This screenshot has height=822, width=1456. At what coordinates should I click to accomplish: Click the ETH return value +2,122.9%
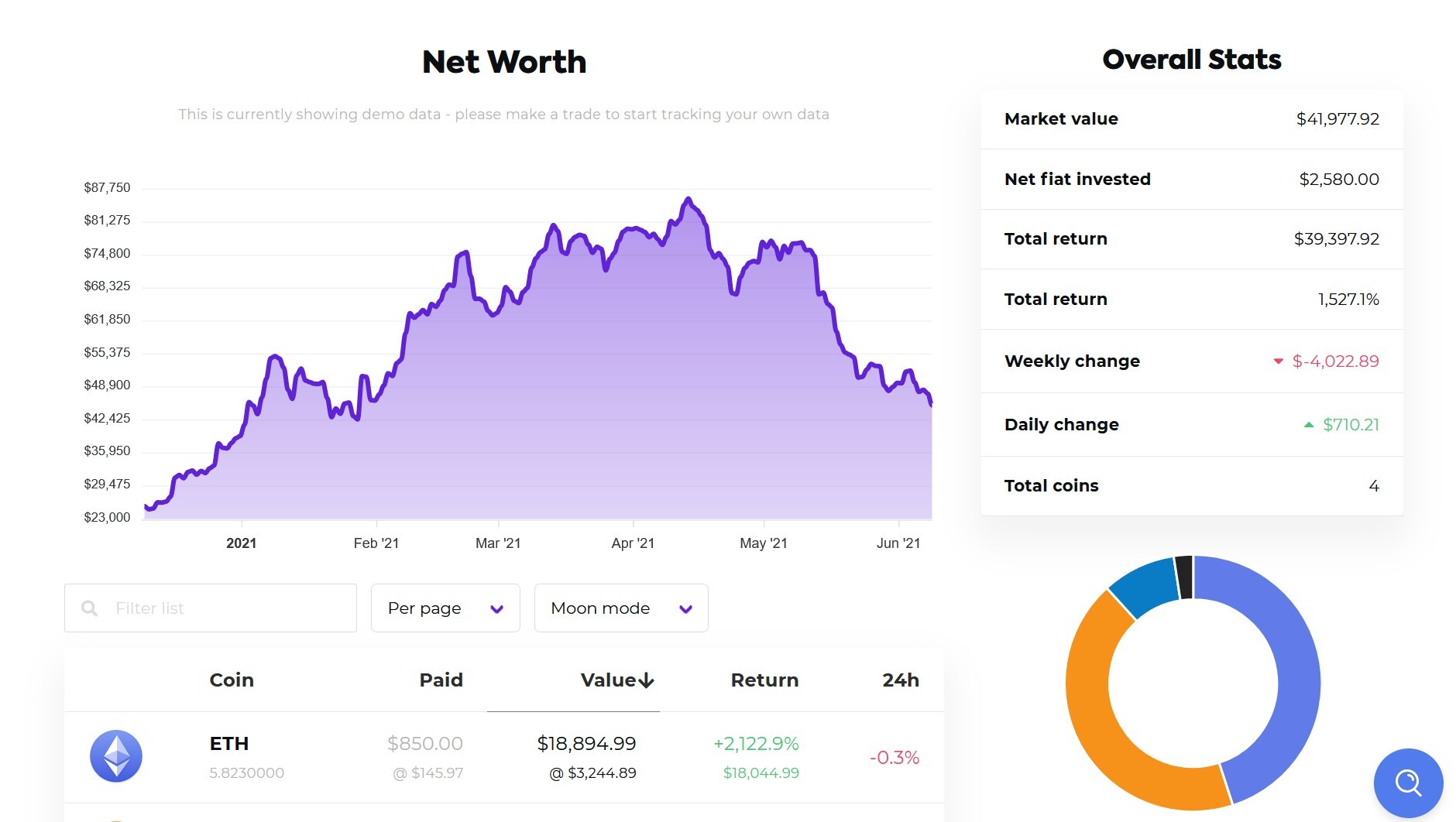click(x=756, y=743)
